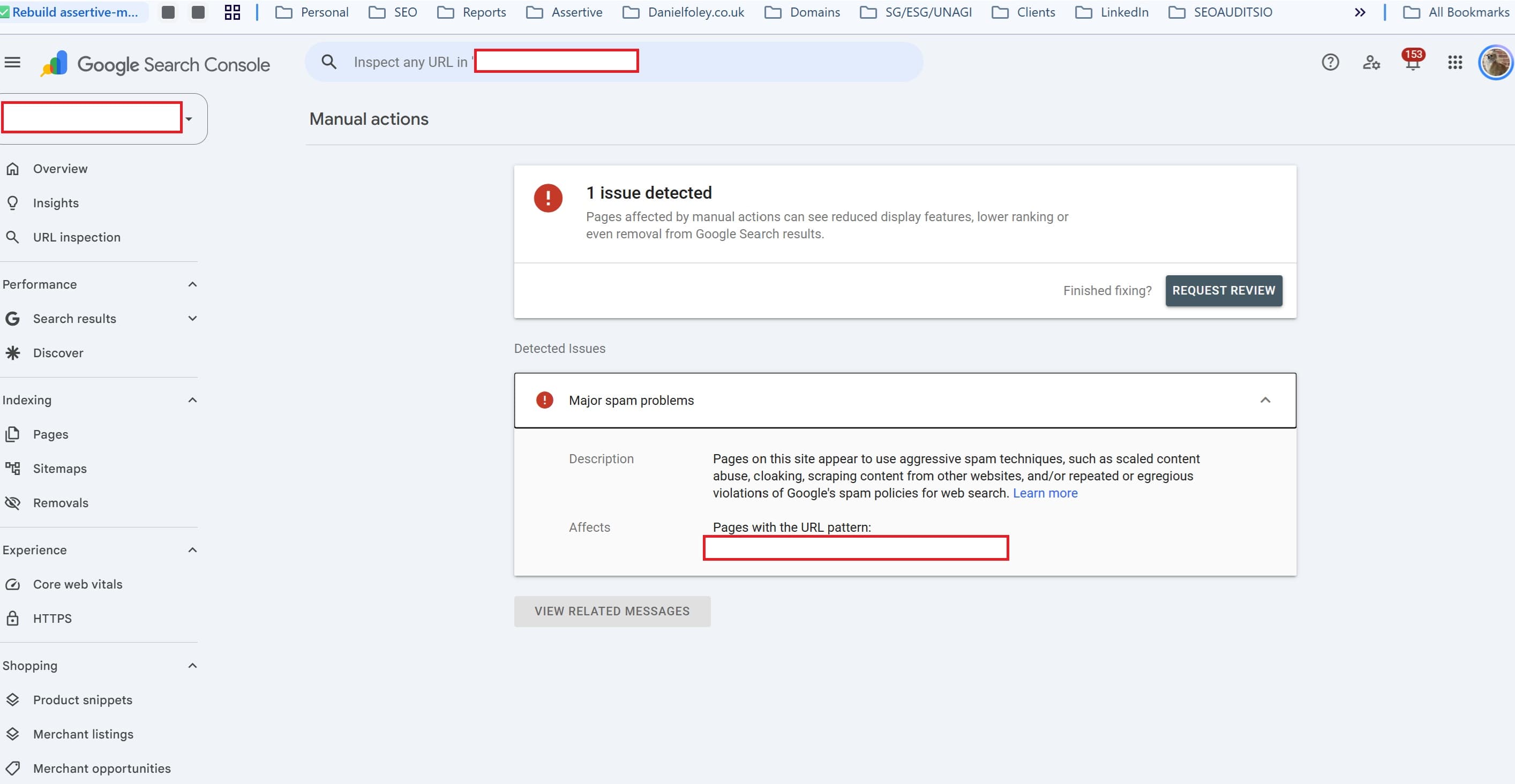Open the hamburger navigation menu
This screenshot has width=1515, height=784.
pyautogui.click(x=12, y=62)
